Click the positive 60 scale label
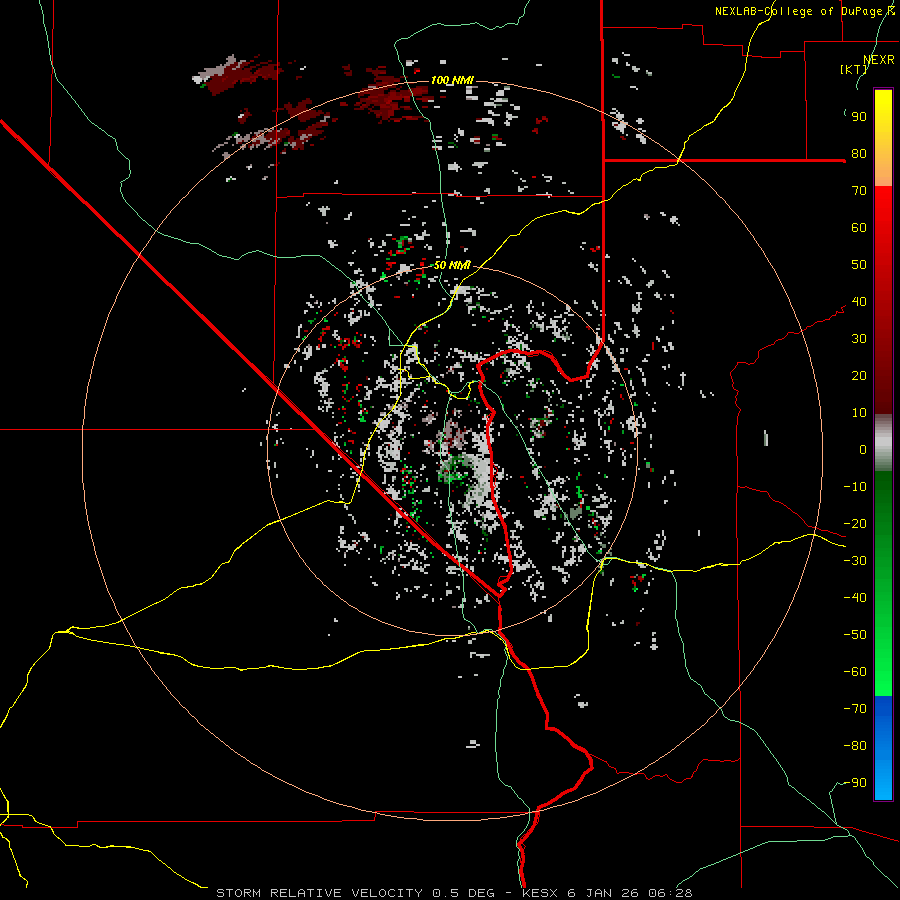900x900 pixels. [x=859, y=228]
